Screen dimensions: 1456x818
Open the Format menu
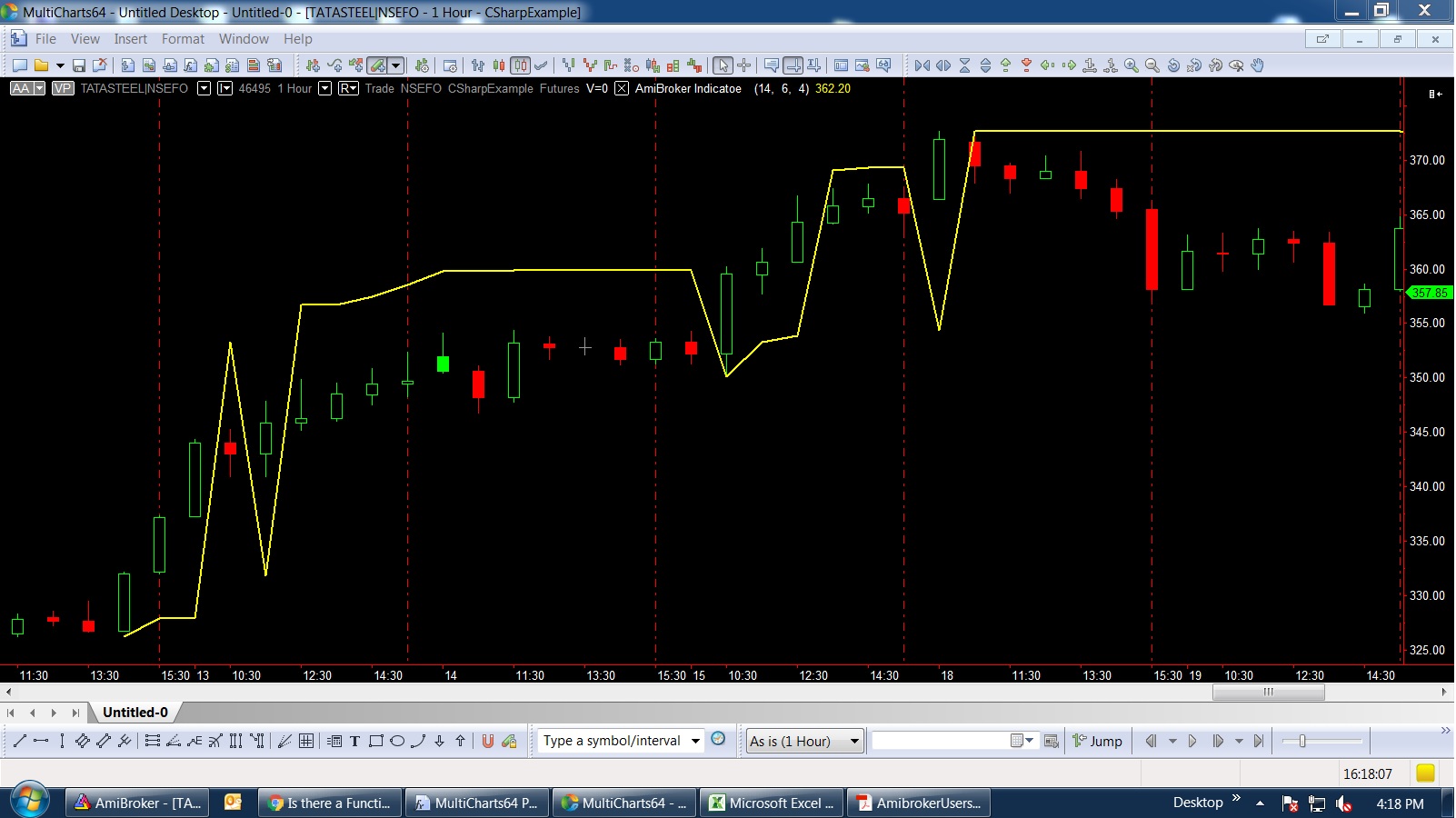183,39
